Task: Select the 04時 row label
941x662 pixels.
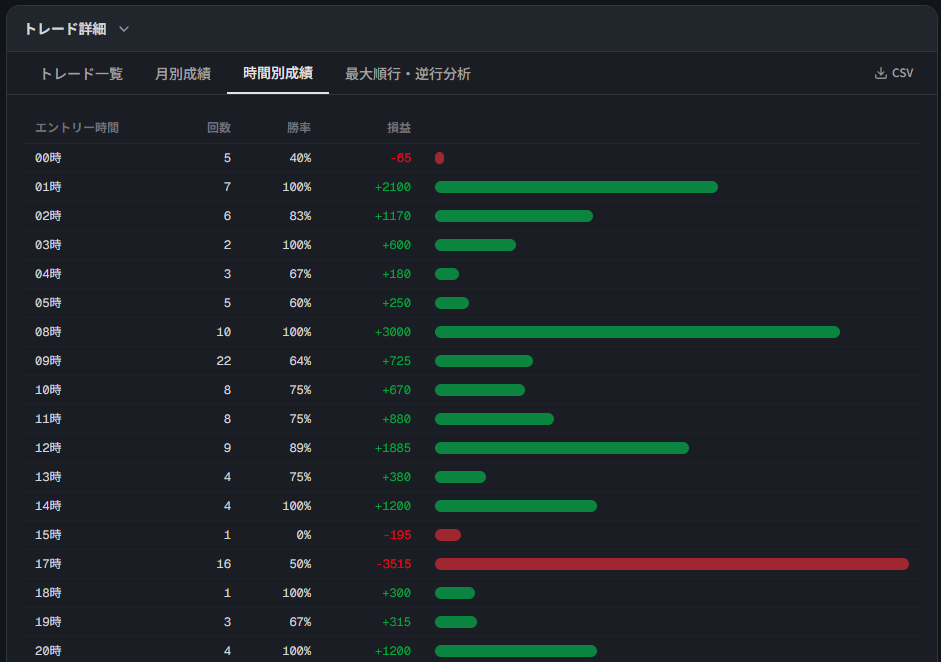Action: click(48, 274)
